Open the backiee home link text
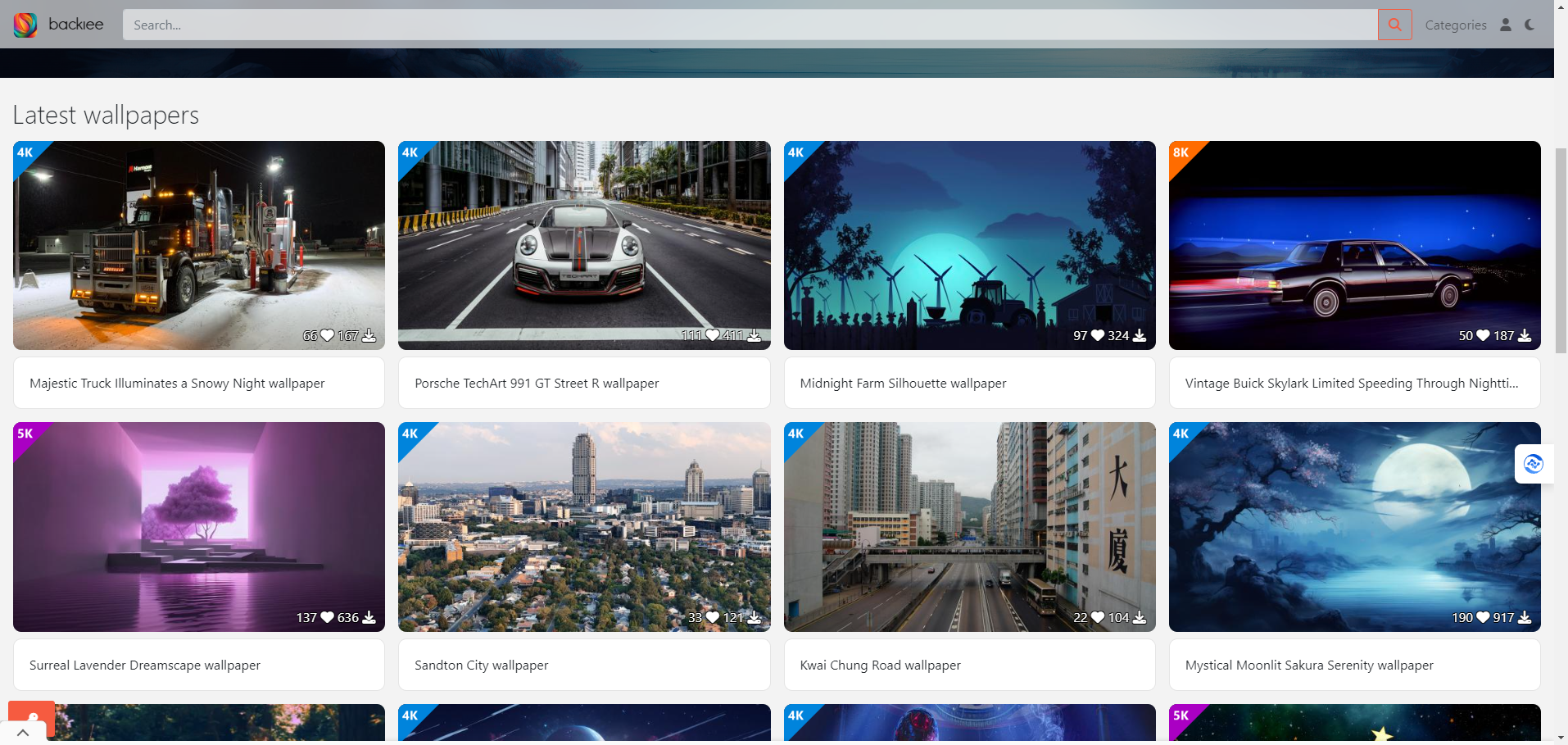 pos(75,24)
